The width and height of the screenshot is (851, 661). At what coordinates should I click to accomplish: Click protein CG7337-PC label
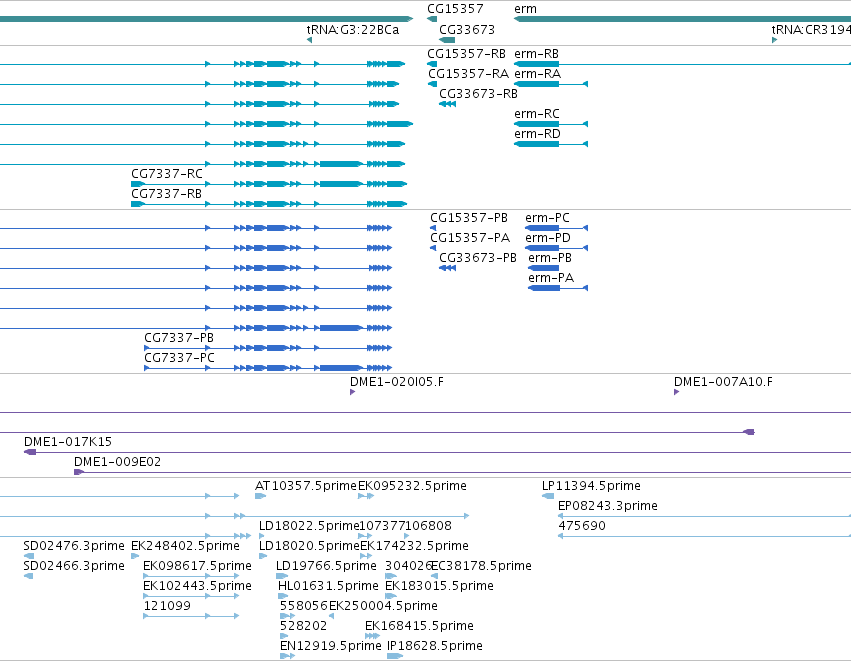179,358
